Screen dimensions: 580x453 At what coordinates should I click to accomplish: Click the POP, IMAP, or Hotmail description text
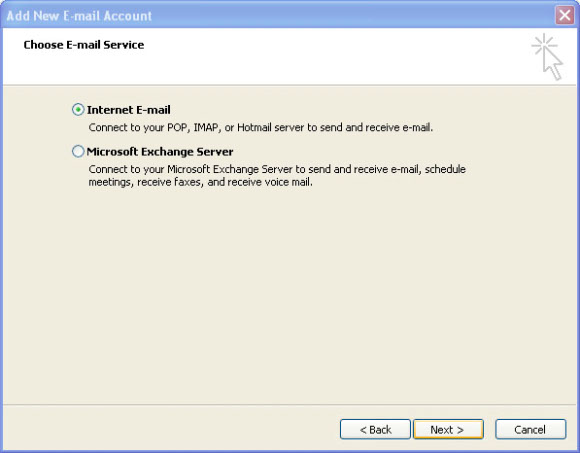tap(261, 128)
